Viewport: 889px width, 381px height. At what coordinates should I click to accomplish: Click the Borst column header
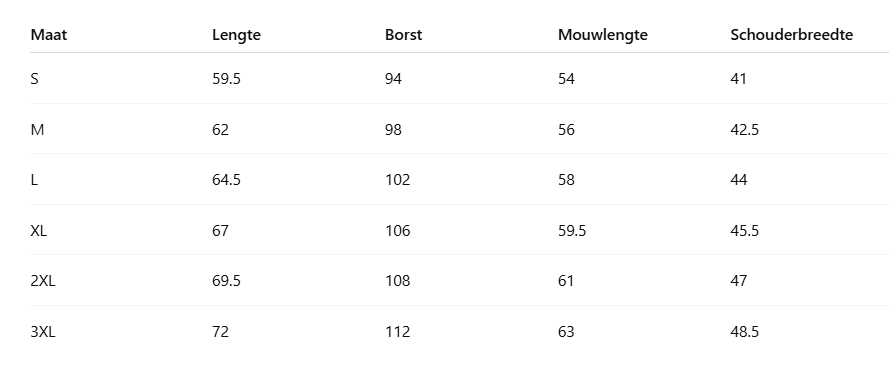404,35
